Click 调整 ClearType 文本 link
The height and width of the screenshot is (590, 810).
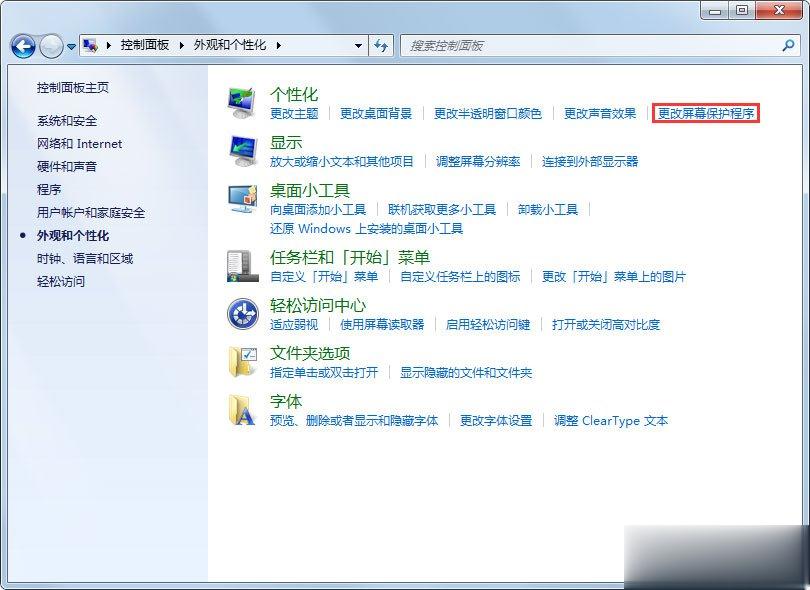[611, 420]
